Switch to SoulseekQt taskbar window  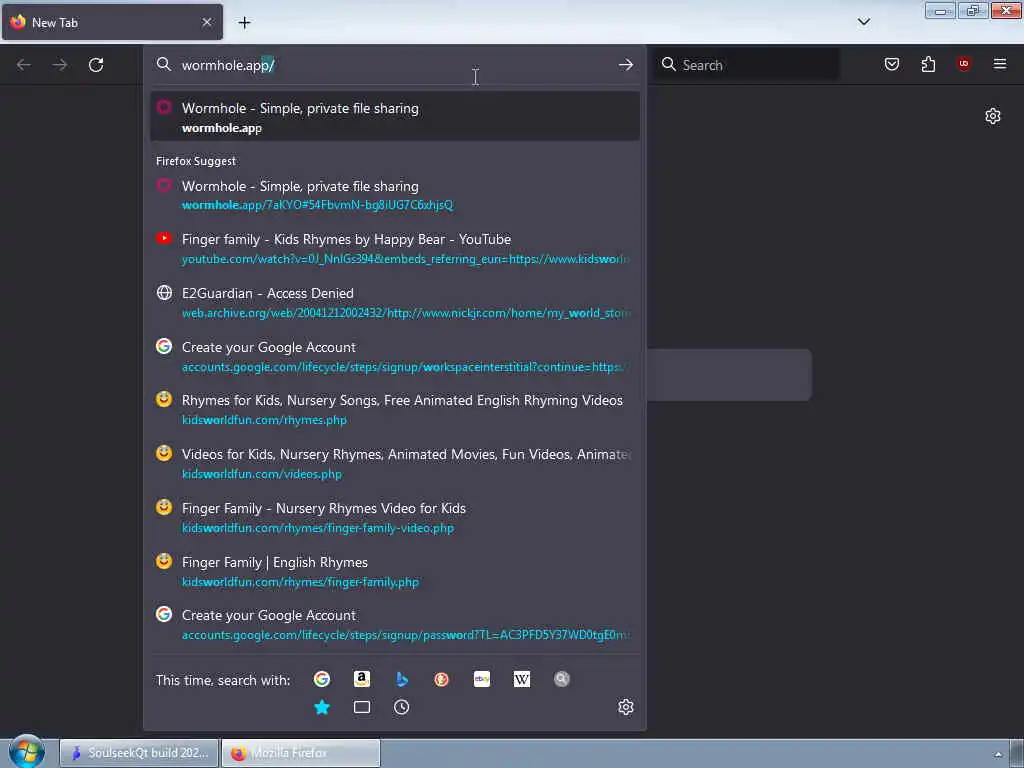139,753
